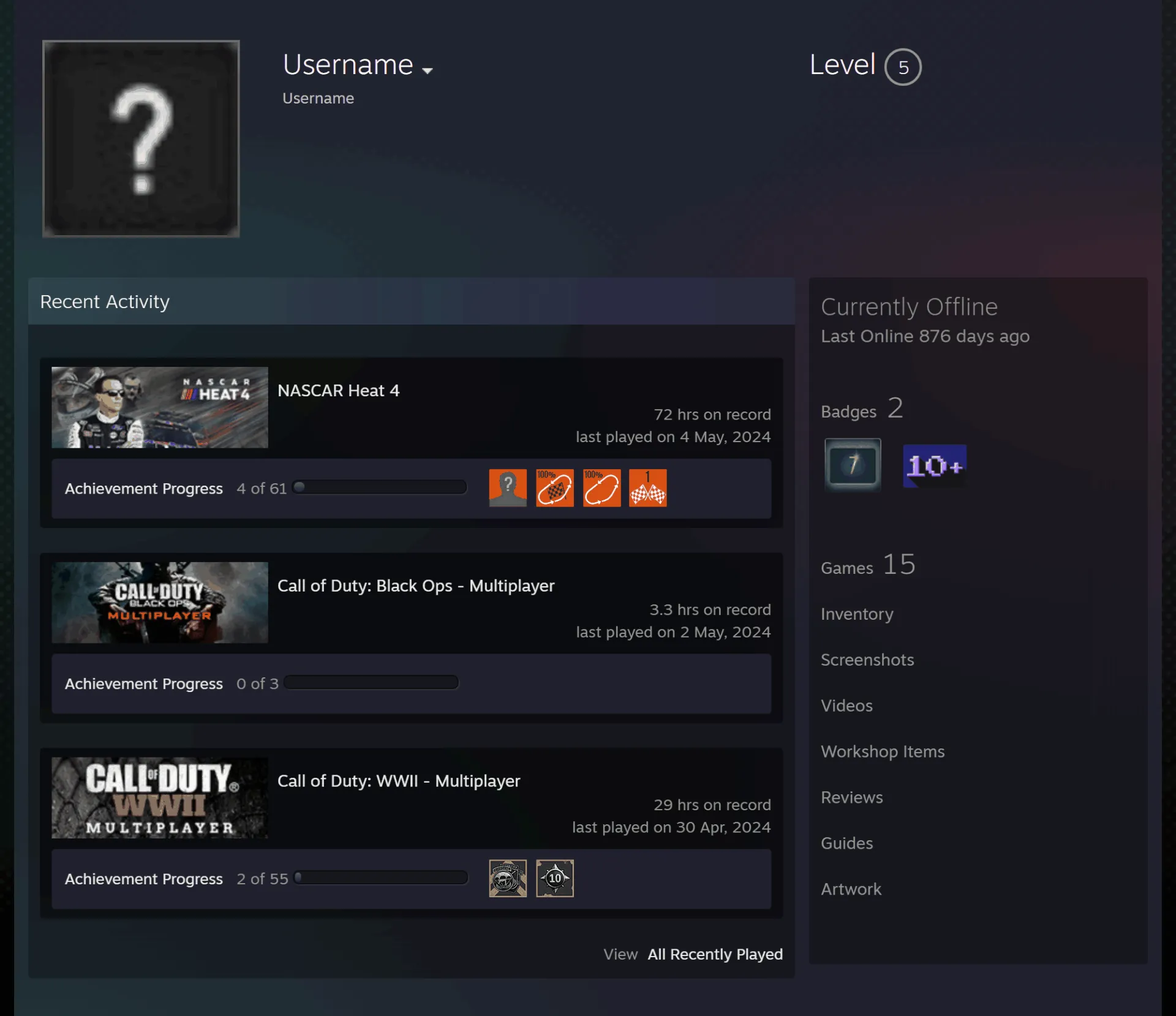Open the Games 15 link

pyautogui.click(x=868, y=565)
